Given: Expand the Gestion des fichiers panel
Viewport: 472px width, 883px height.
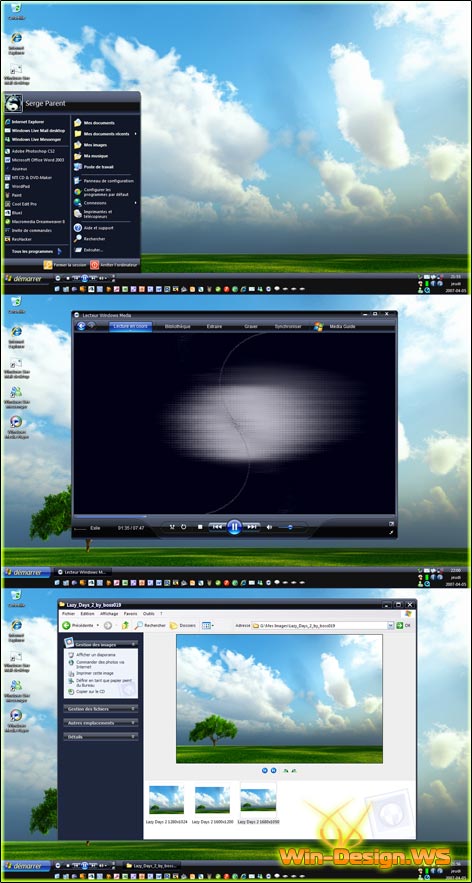Looking at the screenshot, I should [x=101, y=709].
